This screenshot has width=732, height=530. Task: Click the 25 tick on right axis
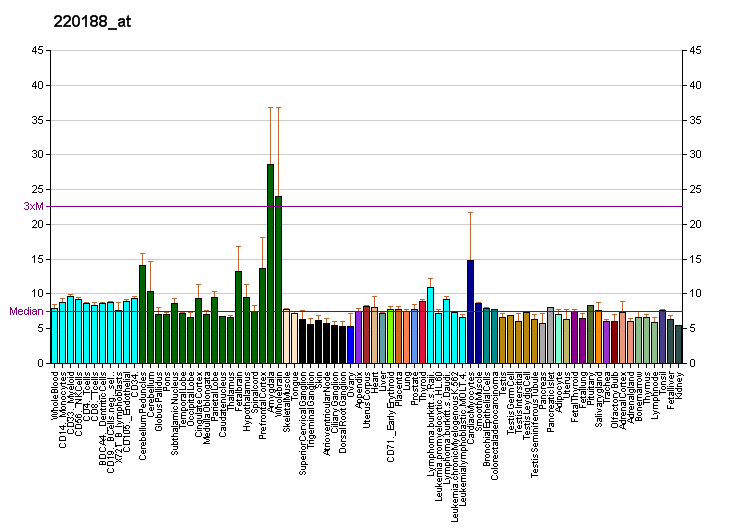pyautogui.click(x=693, y=190)
